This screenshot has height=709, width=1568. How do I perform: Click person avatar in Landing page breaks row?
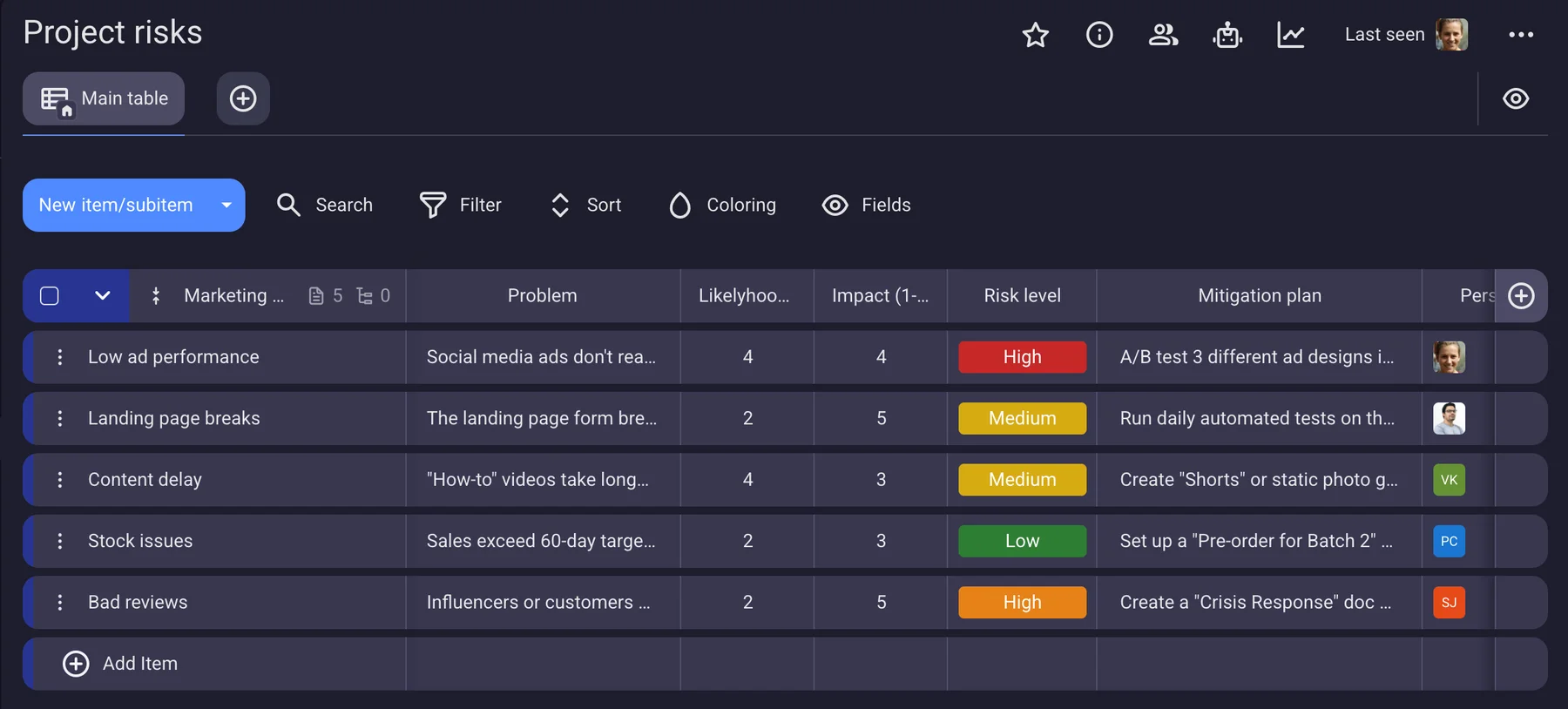(x=1449, y=419)
